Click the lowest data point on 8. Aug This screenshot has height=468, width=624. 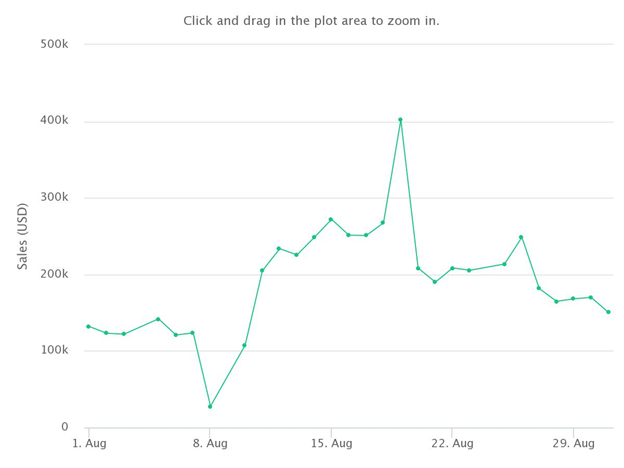click(x=210, y=406)
